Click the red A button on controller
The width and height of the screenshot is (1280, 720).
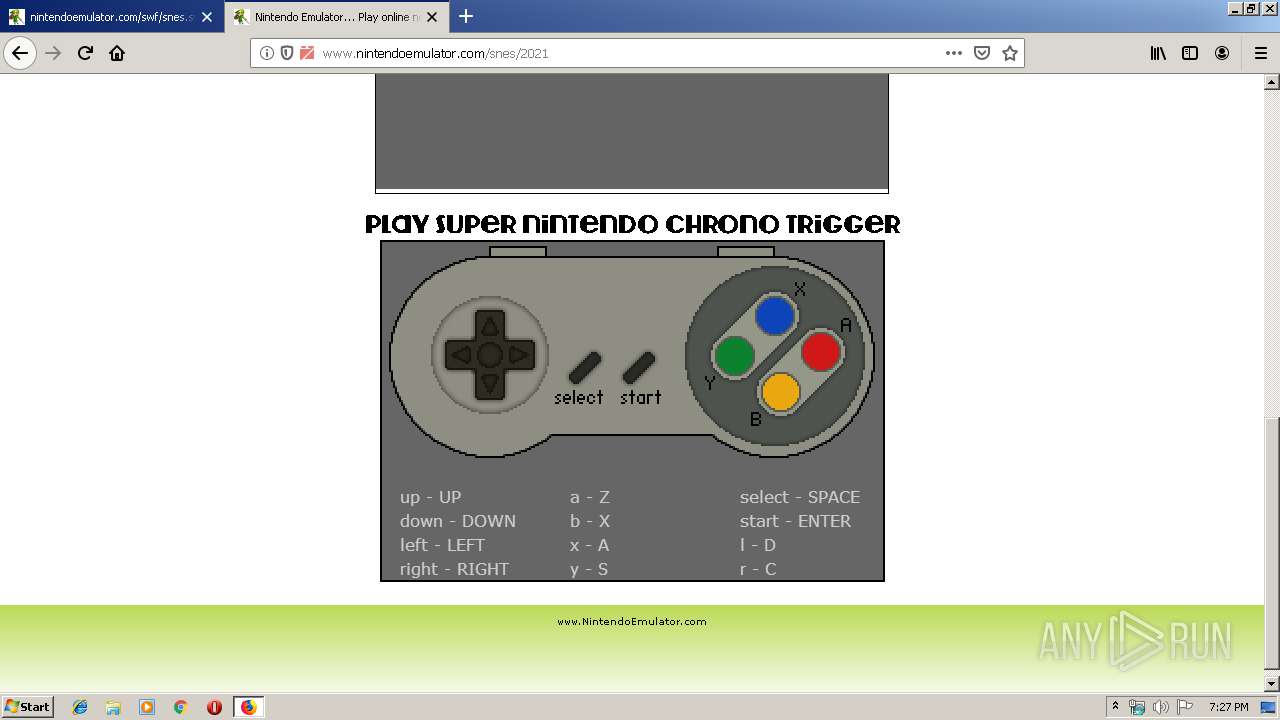821,352
